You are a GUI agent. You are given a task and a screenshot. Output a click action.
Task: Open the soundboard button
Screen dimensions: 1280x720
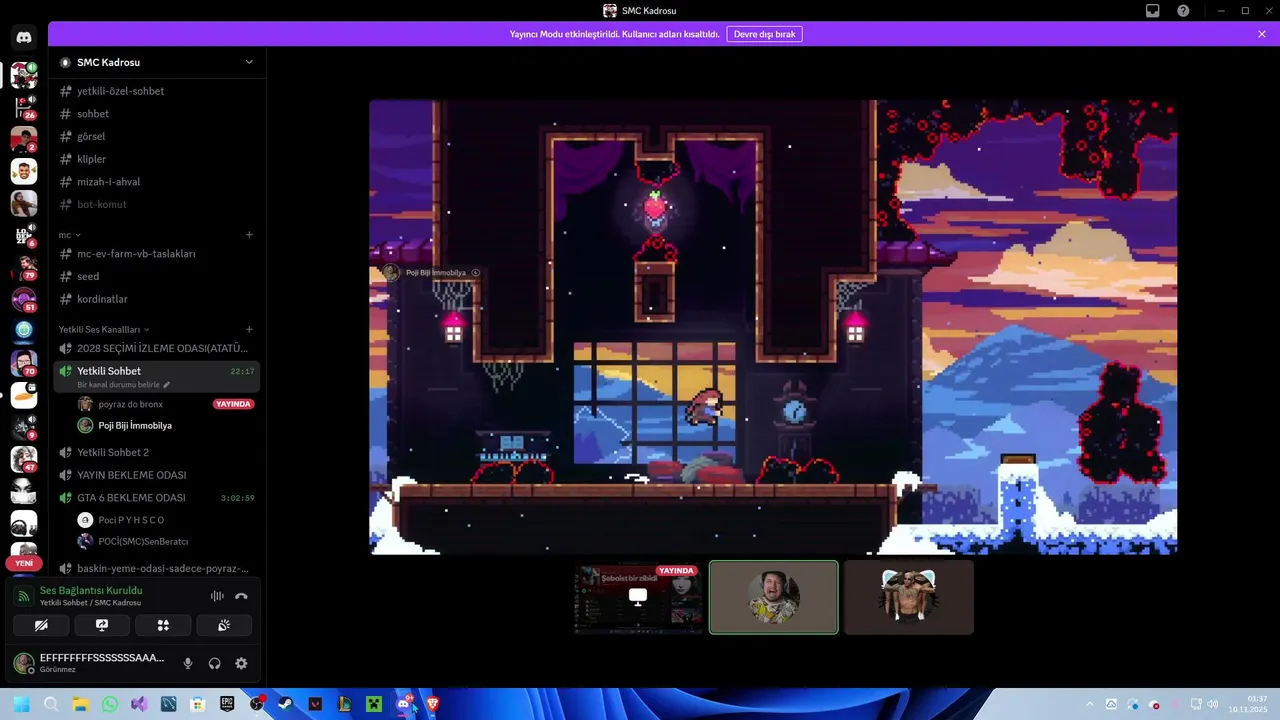(224, 626)
